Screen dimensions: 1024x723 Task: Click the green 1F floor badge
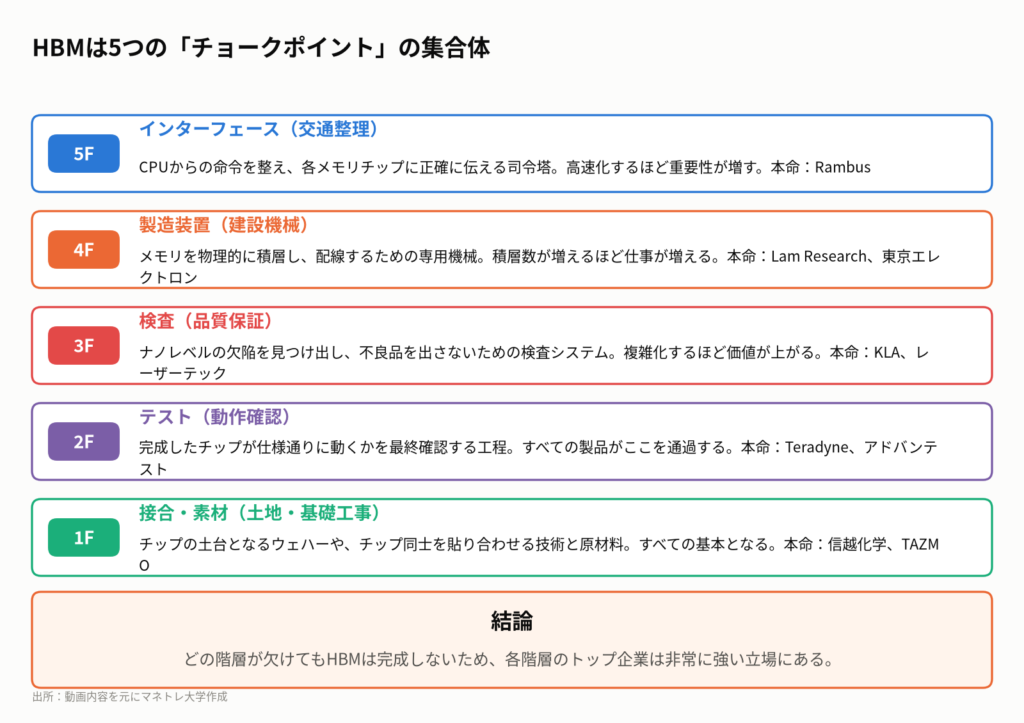84,538
